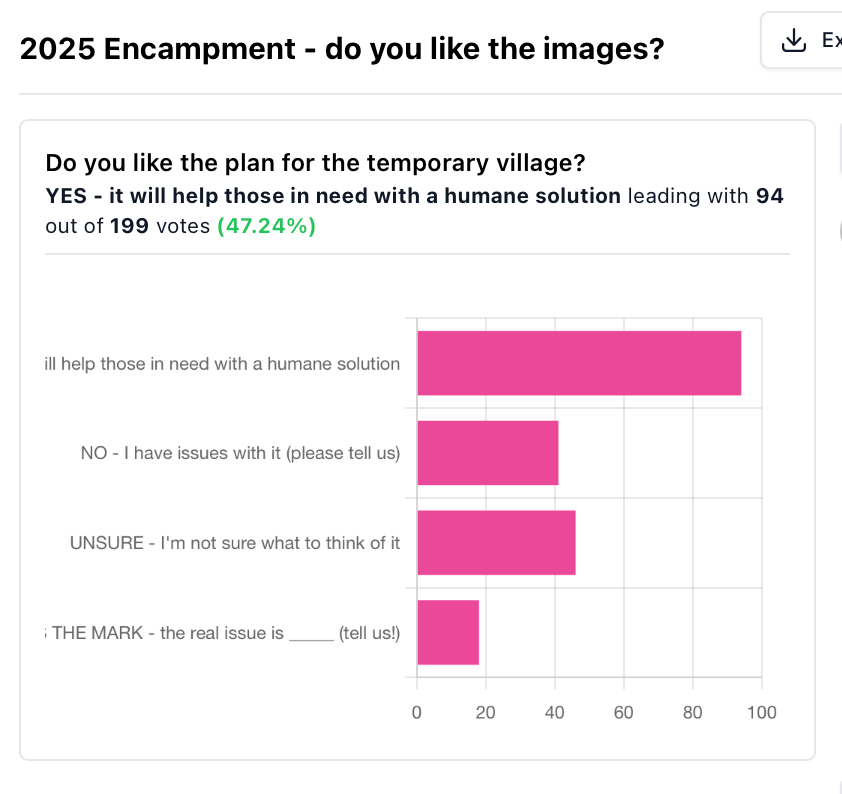Select the UNSURE bar in chart
This screenshot has height=794, width=842.
(496, 543)
